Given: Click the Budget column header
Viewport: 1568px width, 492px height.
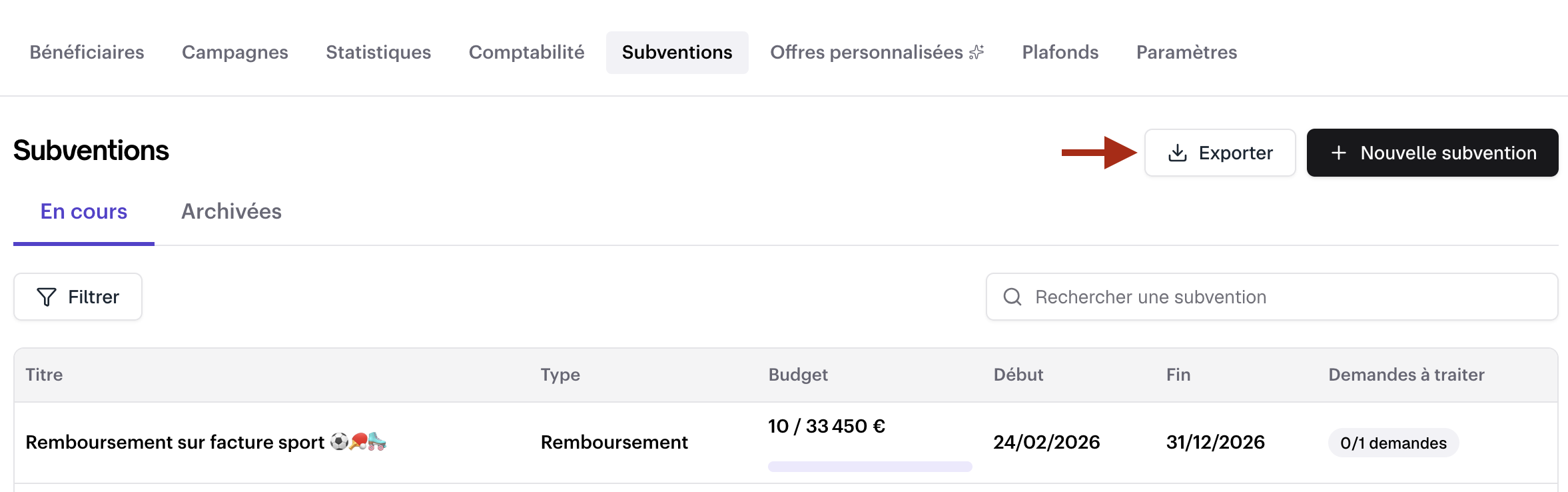Looking at the screenshot, I should tap(798, 375).
